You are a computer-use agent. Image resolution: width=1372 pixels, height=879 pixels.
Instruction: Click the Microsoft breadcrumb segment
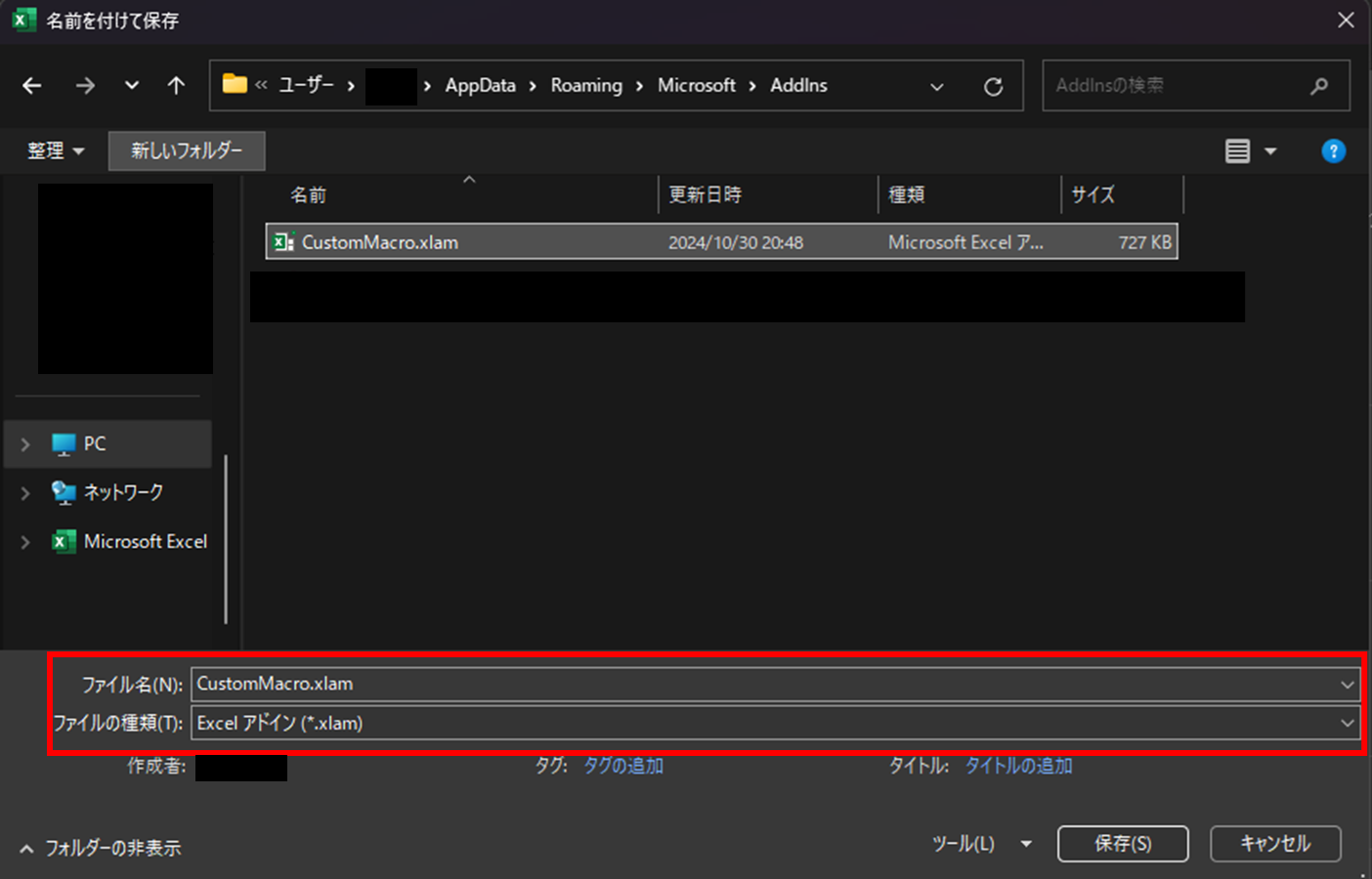pos(697,85)
